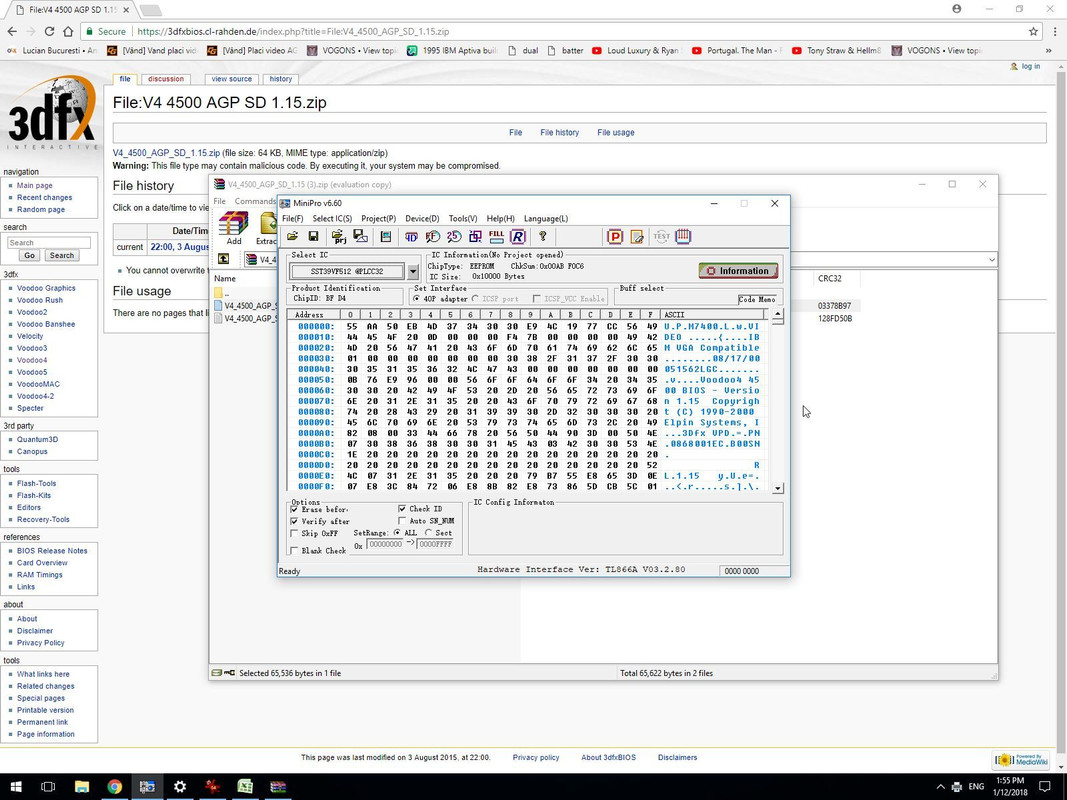Switch to the wiki discussion tab
The image size is (1067, 800).
pyautogui.click(x=166, y=79)
